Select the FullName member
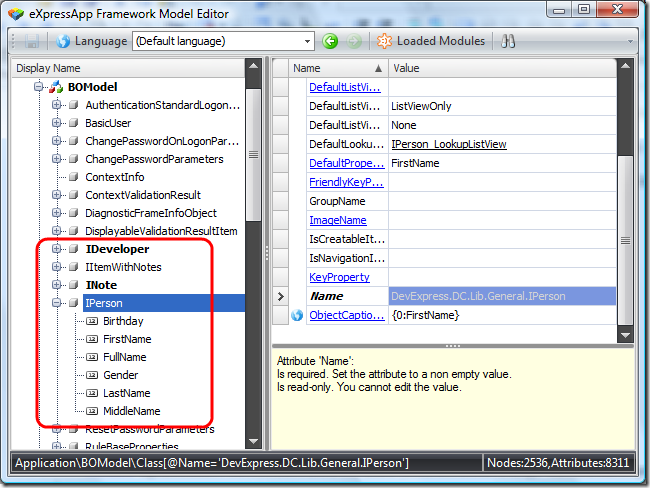The height and width of the screenshot is (488, 650). tap(125, 357)
